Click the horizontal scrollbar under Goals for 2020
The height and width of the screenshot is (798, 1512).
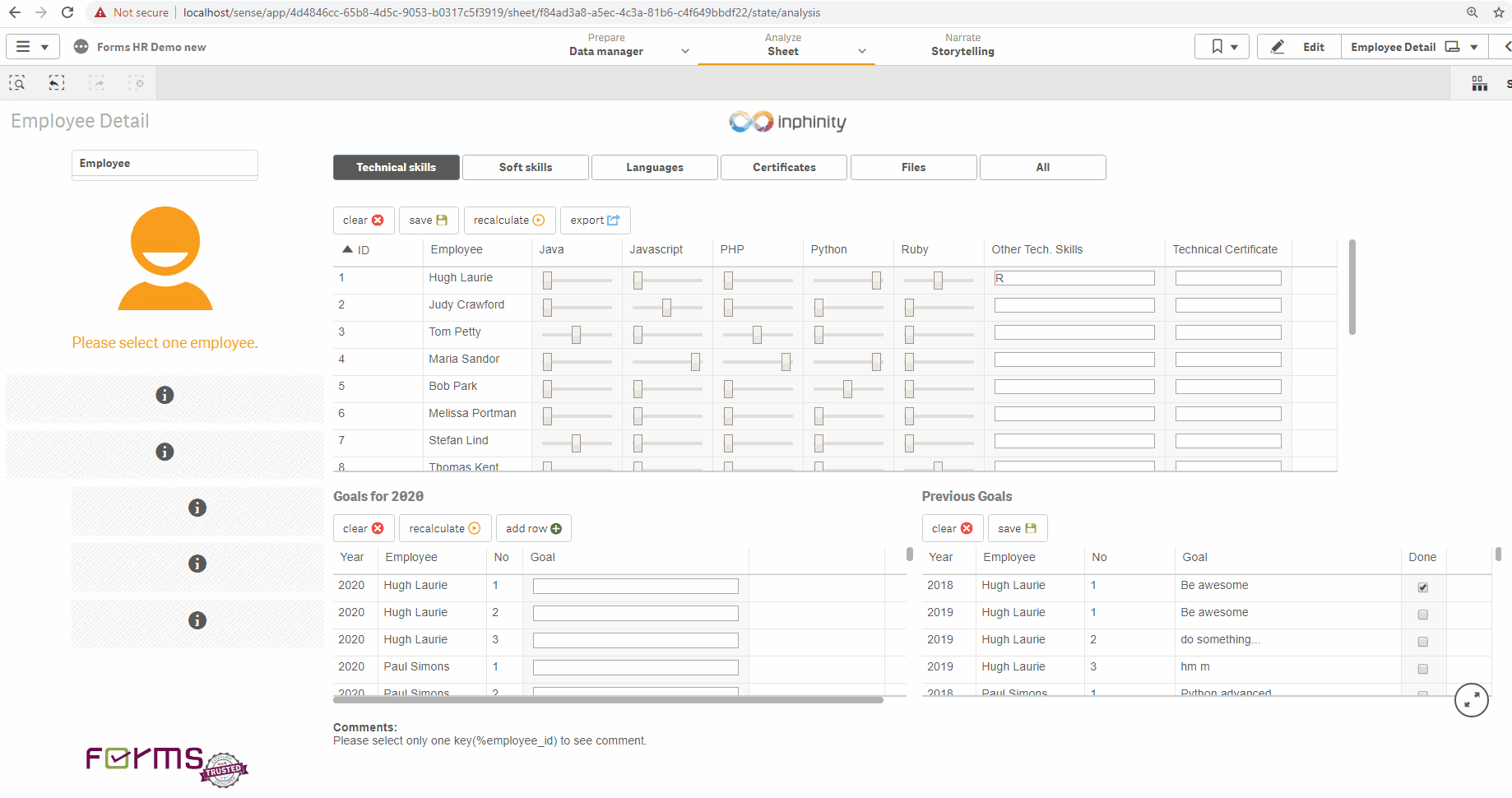(x=608, y=700)
